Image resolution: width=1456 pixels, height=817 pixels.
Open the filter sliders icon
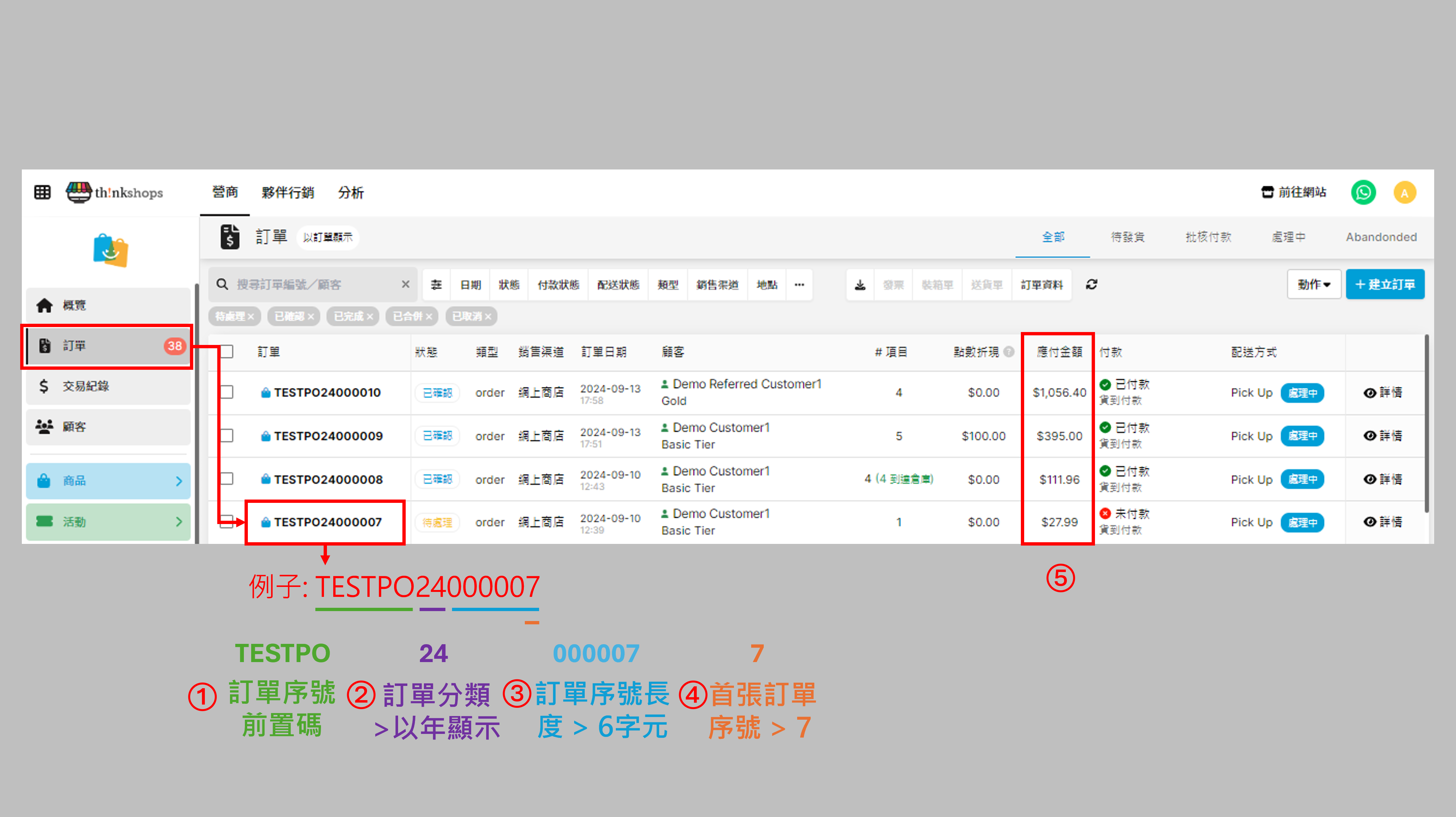(436, 284)
